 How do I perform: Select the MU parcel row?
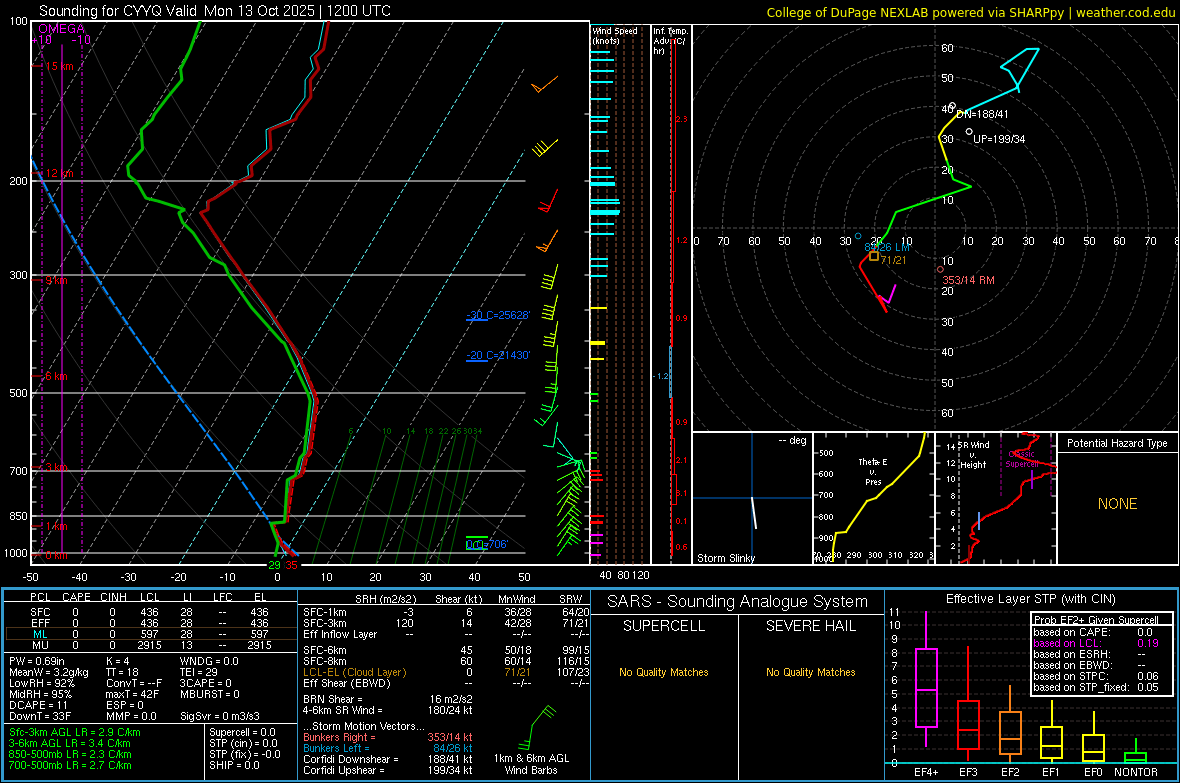[151, 645]
